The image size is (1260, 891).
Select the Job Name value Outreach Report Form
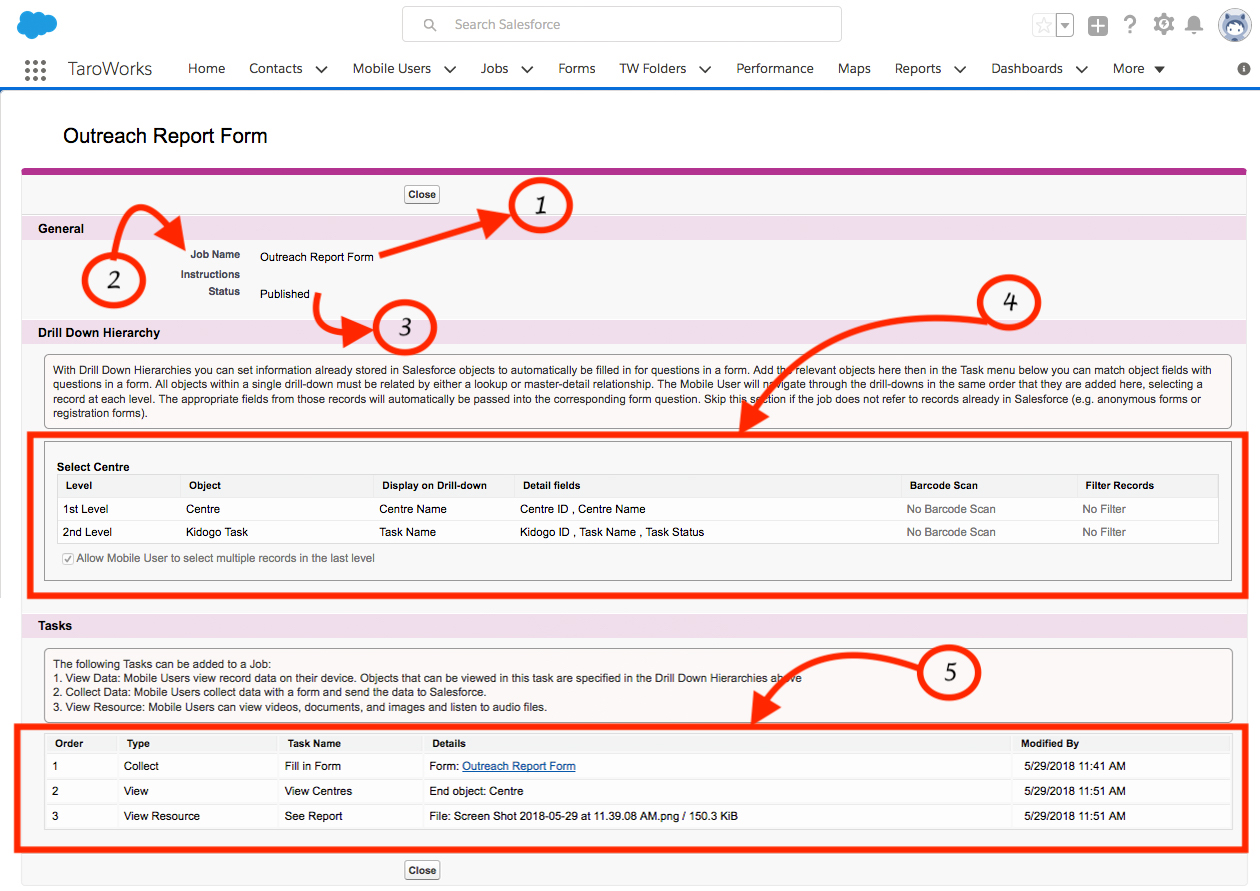[x=317, y=257]
